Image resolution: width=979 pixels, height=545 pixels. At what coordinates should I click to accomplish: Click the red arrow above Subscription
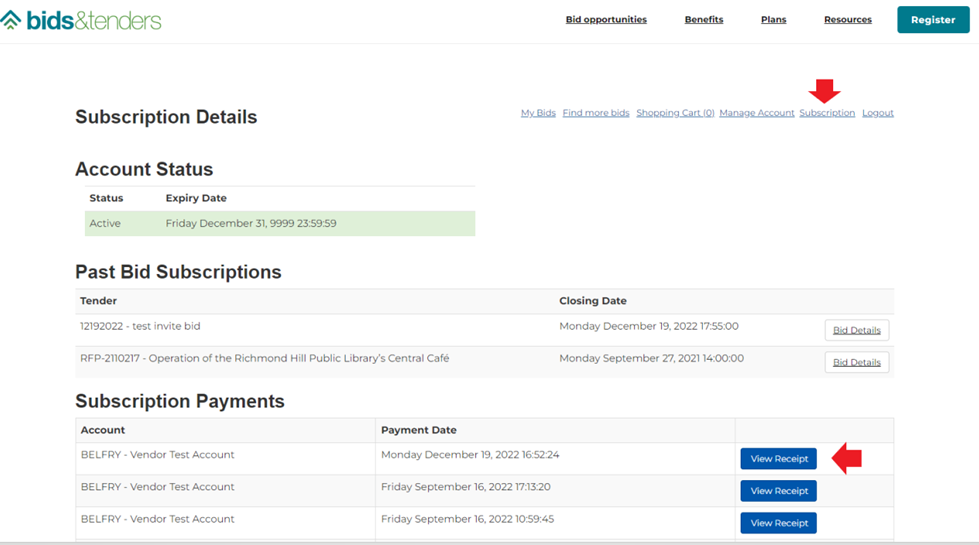click(825, 91)
